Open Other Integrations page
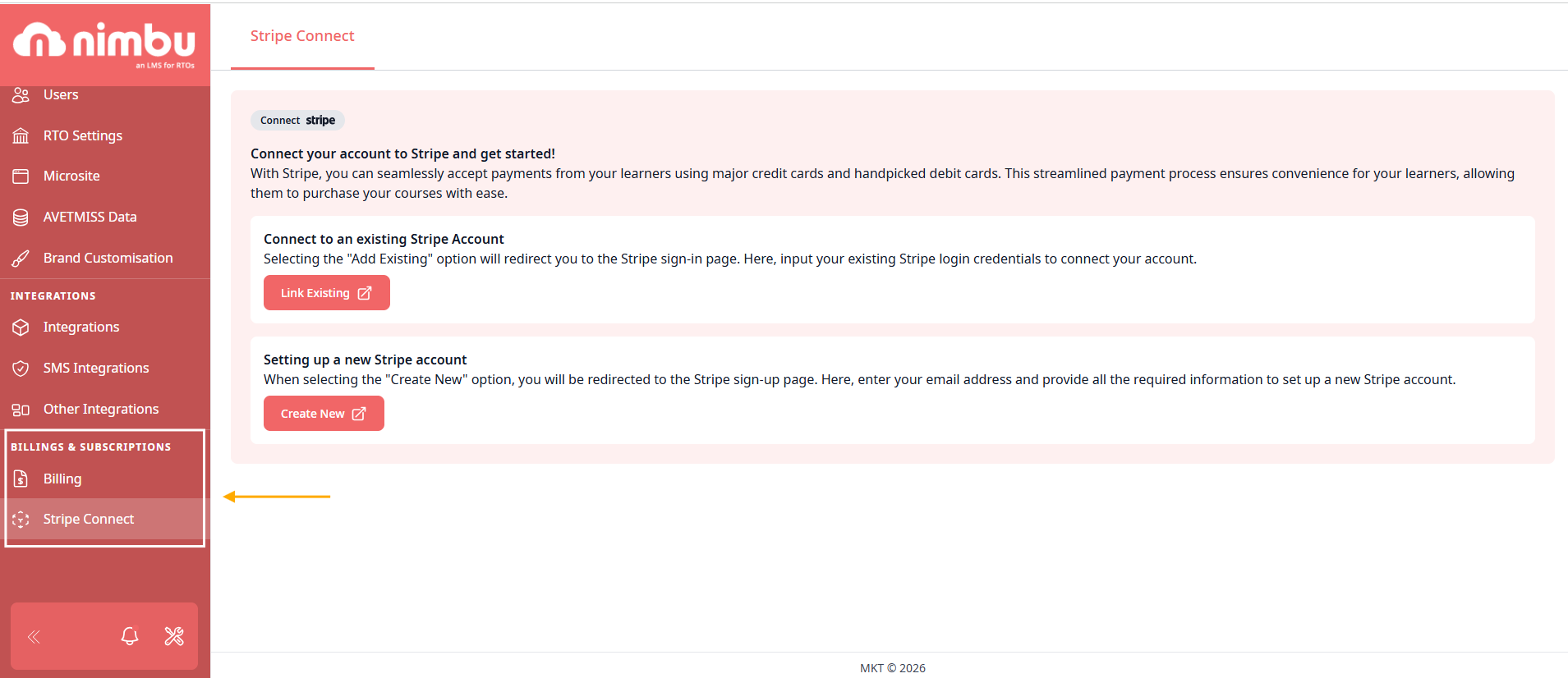 [105, 409]
